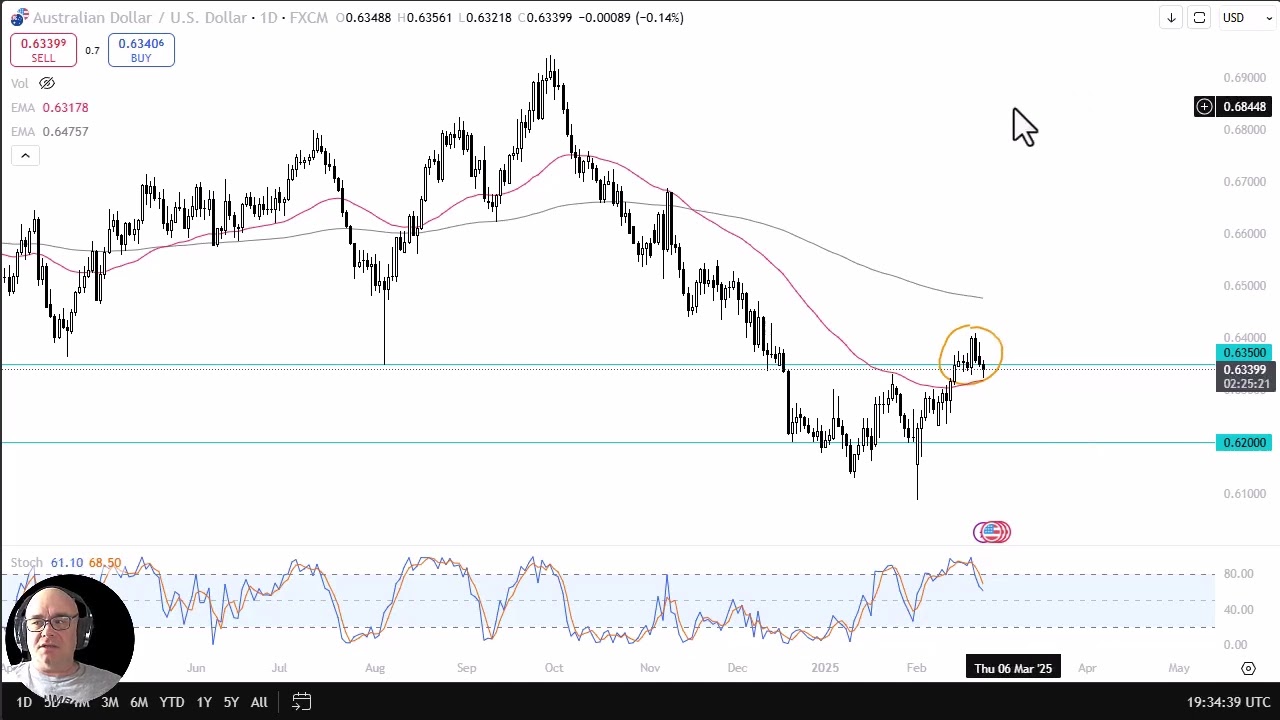Click the red SELL 0.63399 button
The image size is (1280, 720).
(43, 50)
